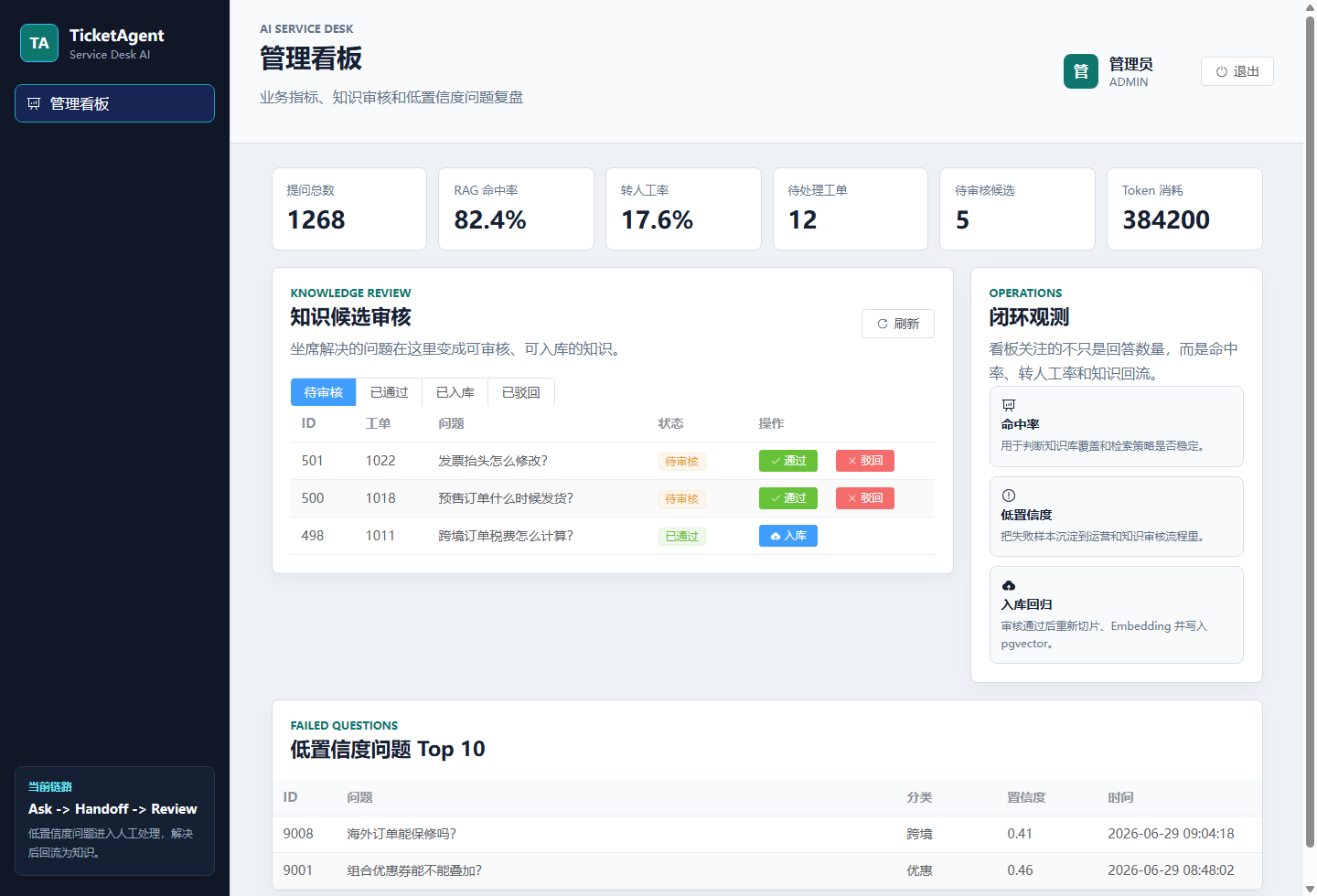This screenshot has width=1317, height=896.
Task: Click the green 管 admin avatar
Action: (1081, 71)
